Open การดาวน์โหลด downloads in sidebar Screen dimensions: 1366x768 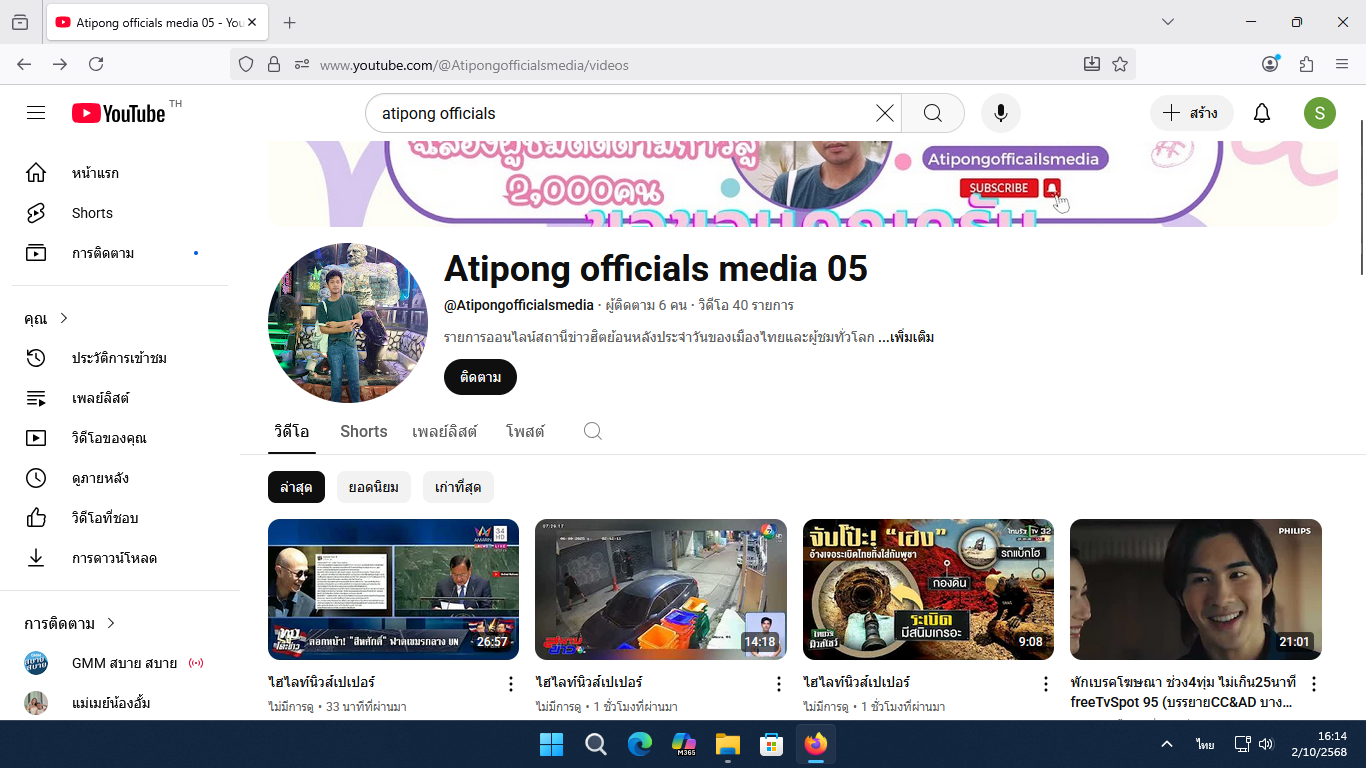pos(120,558)
